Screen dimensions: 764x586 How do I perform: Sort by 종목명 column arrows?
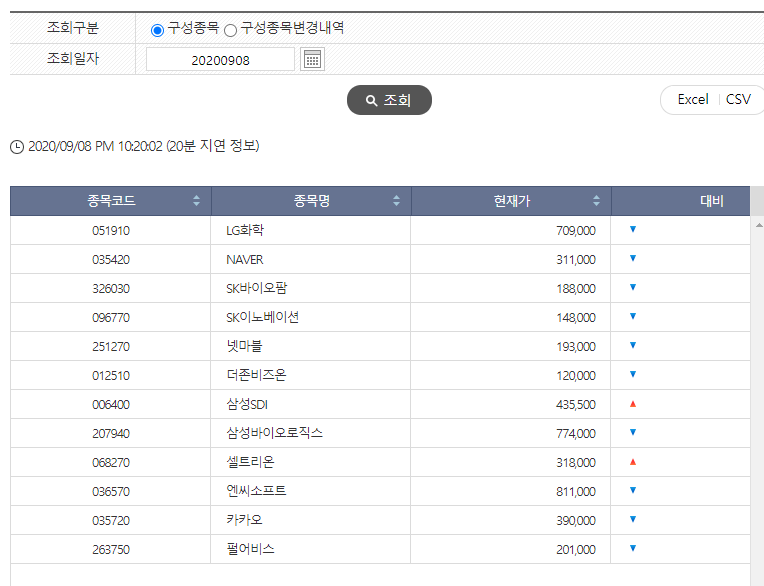coord(396,200)
